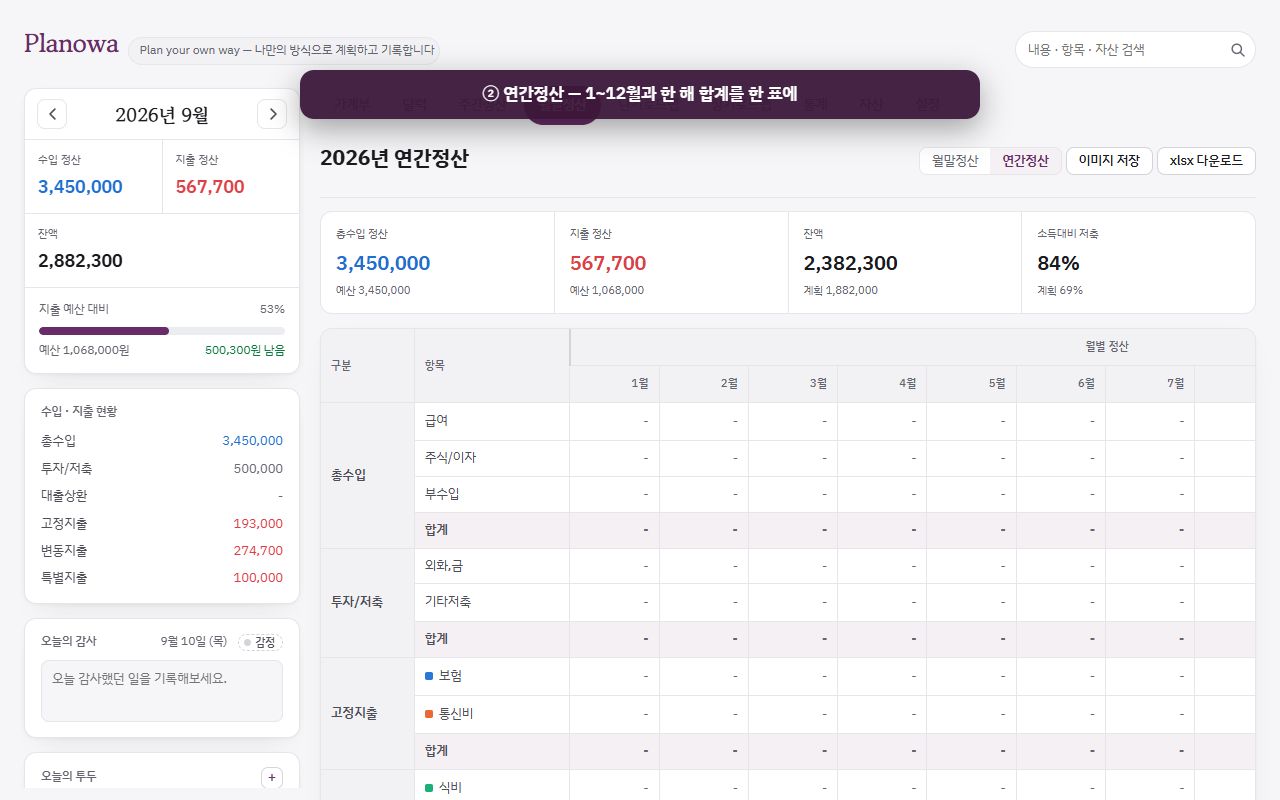The image size is (1280, 800).
Task: Select the 기타저축 row label
Action: point(448,602)
